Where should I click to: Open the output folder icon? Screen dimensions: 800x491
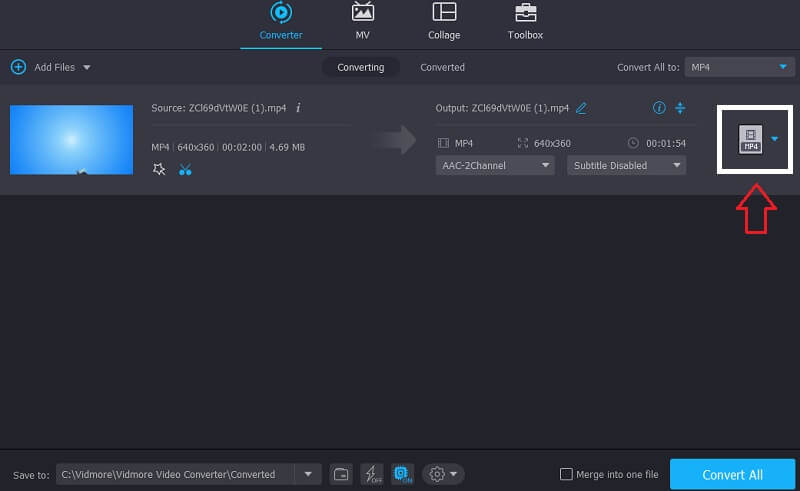pos(341,474)
